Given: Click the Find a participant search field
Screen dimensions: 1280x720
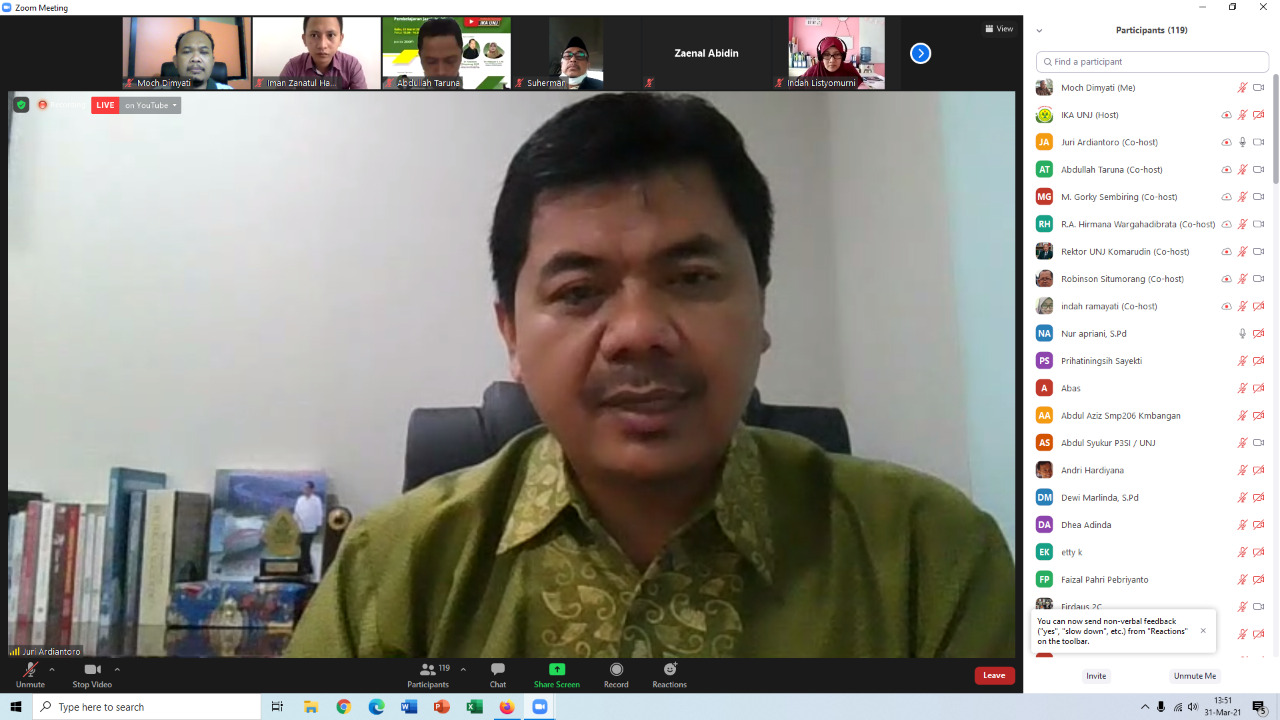Looking at the screenshot, I should point(1152,62).
